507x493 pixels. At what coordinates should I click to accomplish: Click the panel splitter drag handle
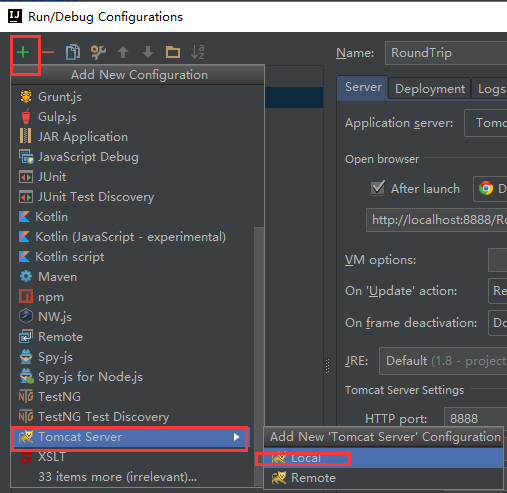click(327, 366)
